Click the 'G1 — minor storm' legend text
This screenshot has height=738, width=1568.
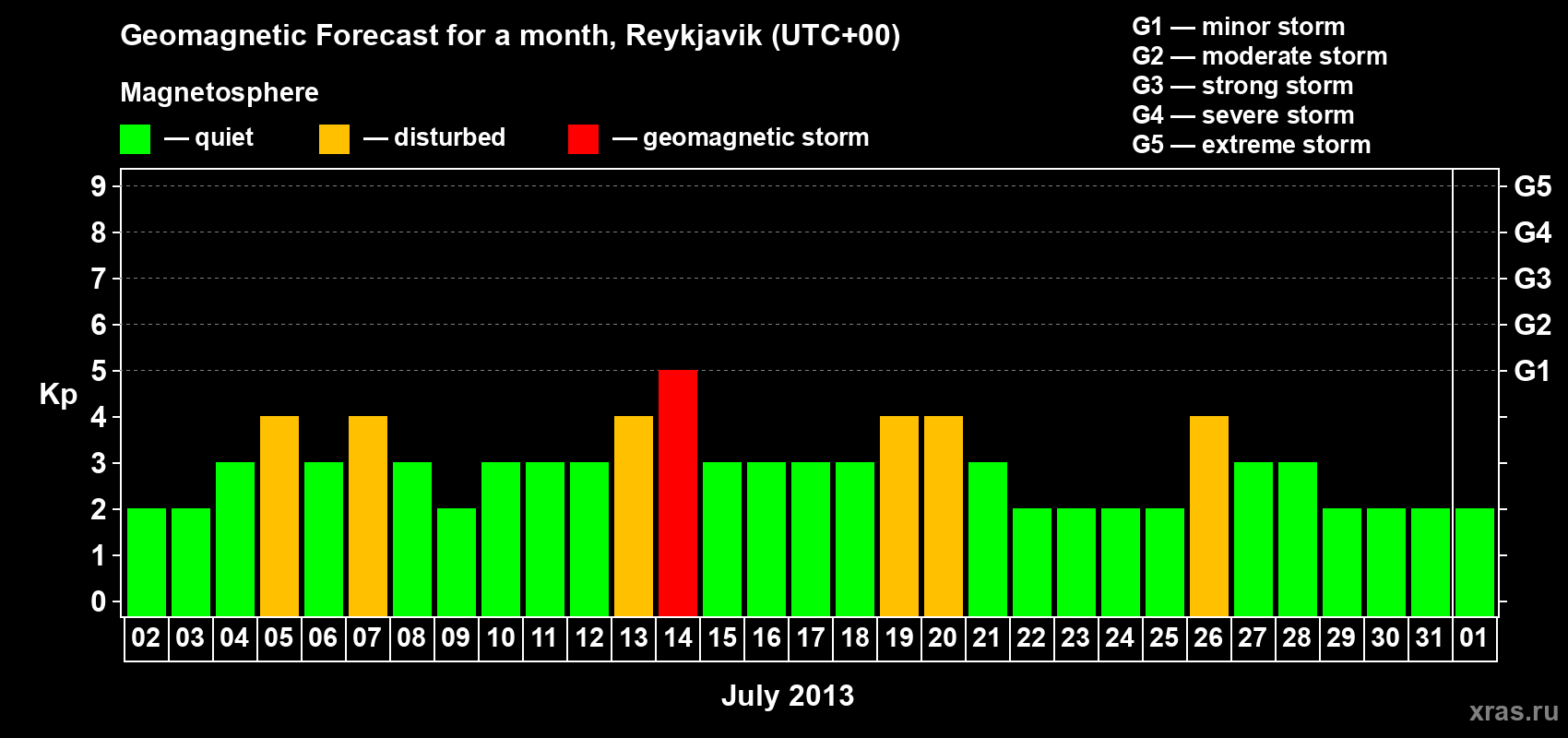(1239, 27)
